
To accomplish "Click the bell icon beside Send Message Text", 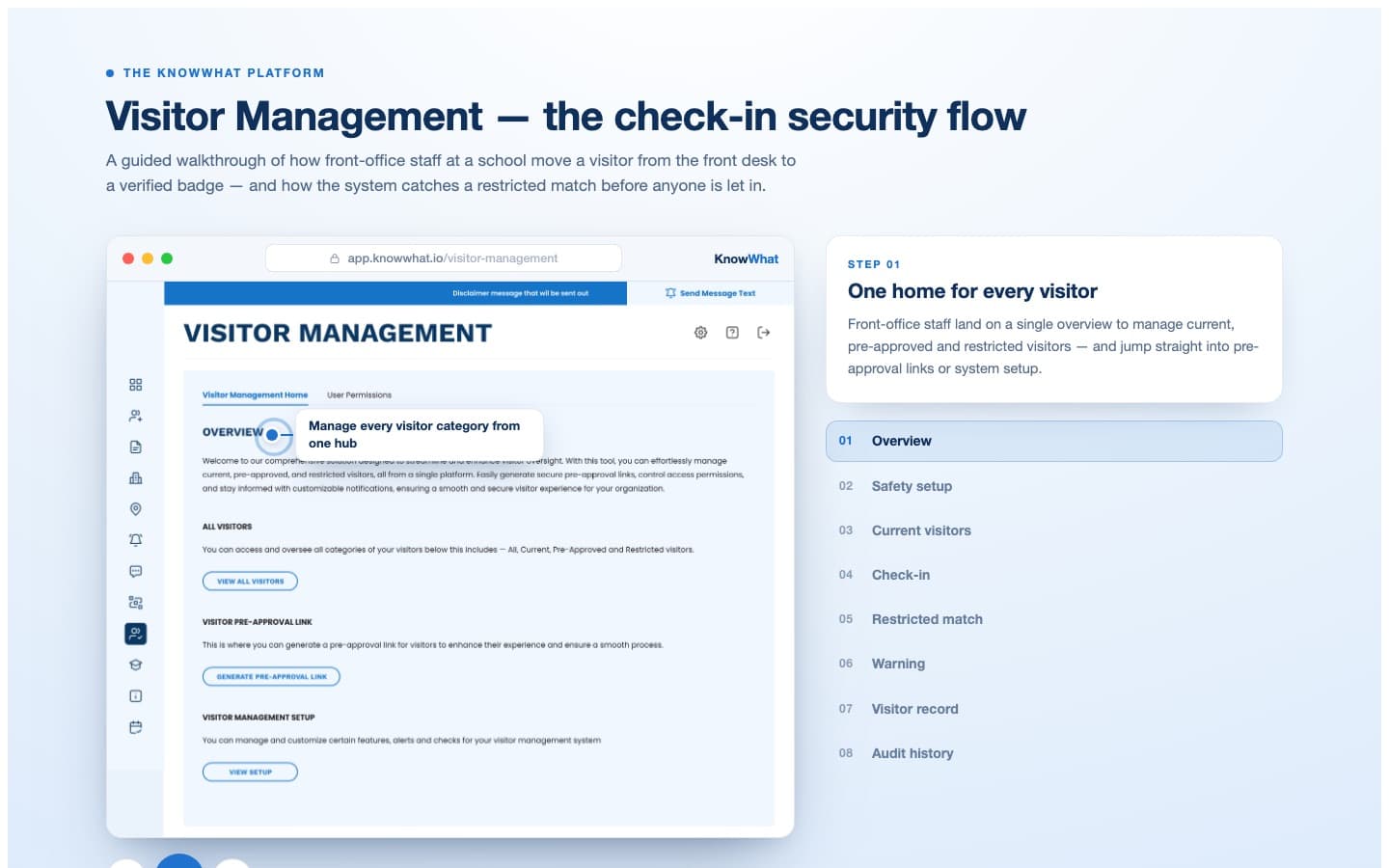I will pyautogui.click(x=670, y=293).
